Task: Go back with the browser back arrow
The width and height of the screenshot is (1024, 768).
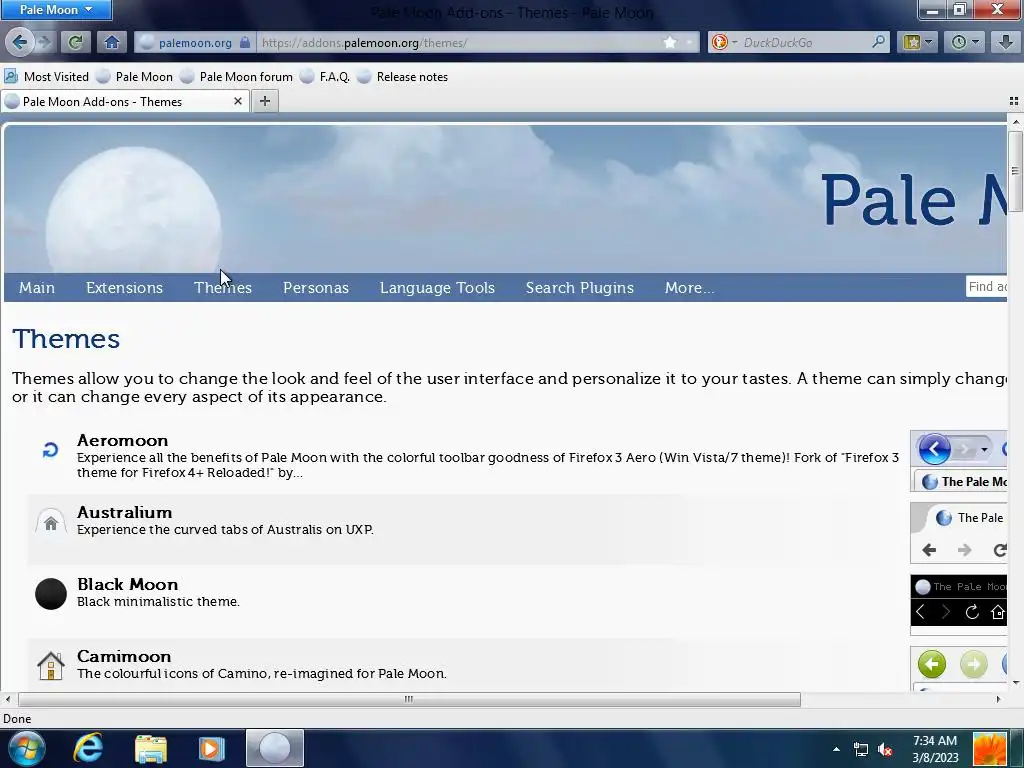Action: click(20, 42)
